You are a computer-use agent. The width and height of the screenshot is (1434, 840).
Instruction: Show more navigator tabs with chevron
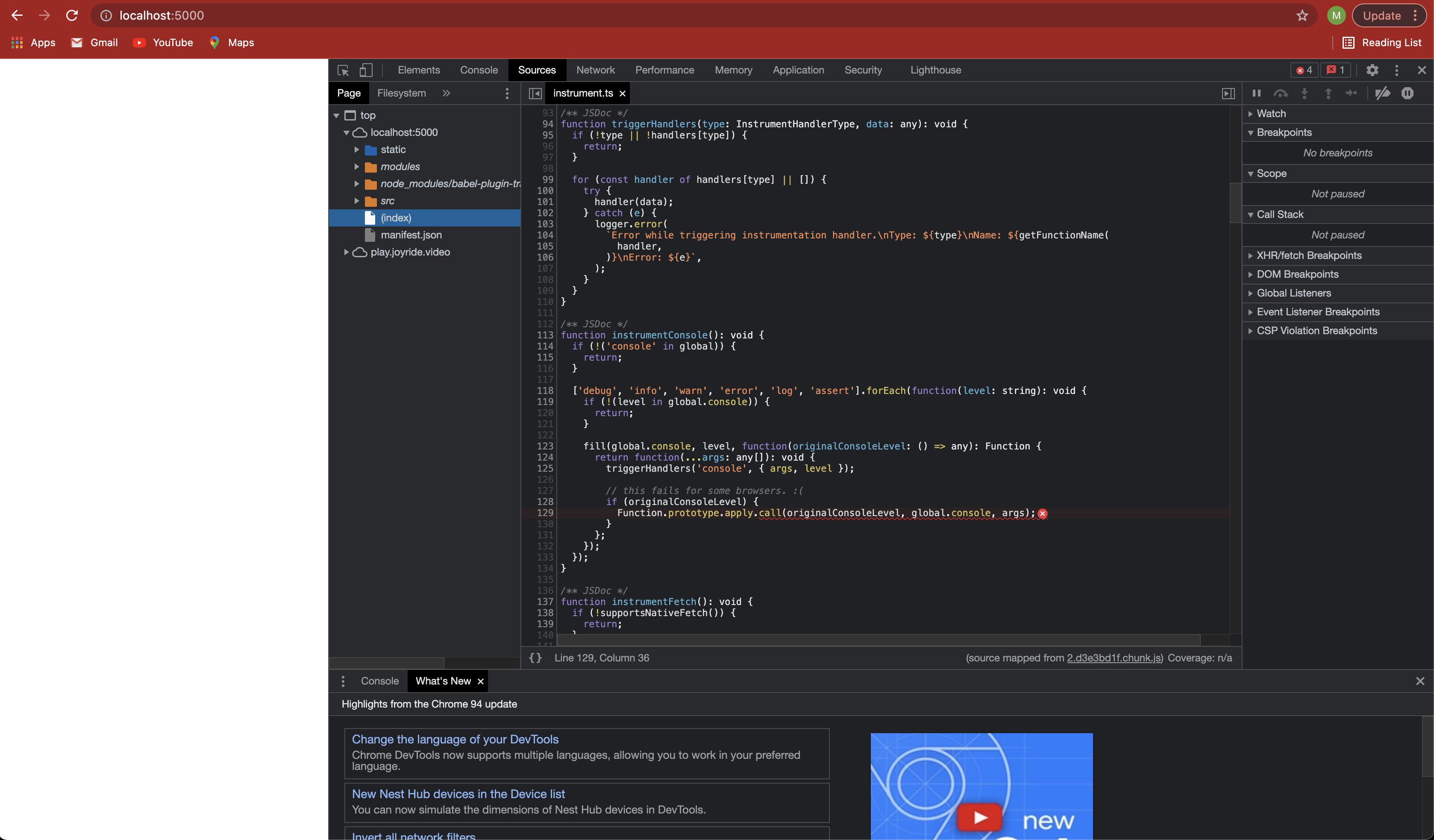coord(446,93)
